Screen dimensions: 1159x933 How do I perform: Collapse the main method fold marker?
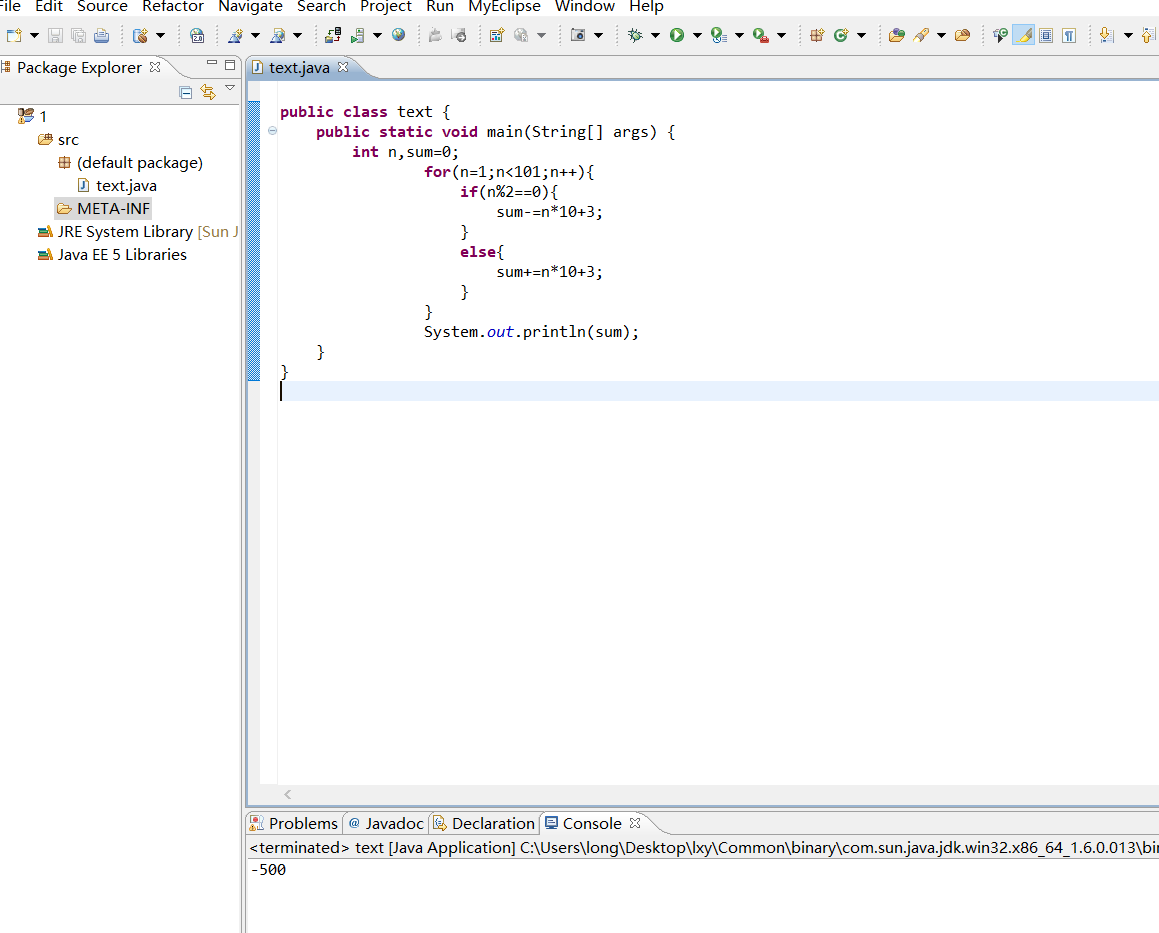[272, 132]
